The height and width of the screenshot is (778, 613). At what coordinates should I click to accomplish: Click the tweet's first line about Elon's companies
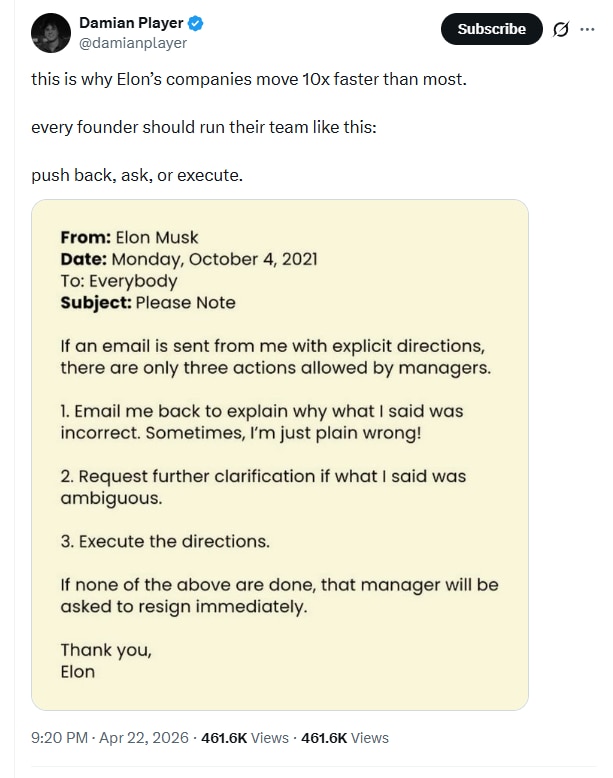249,79
